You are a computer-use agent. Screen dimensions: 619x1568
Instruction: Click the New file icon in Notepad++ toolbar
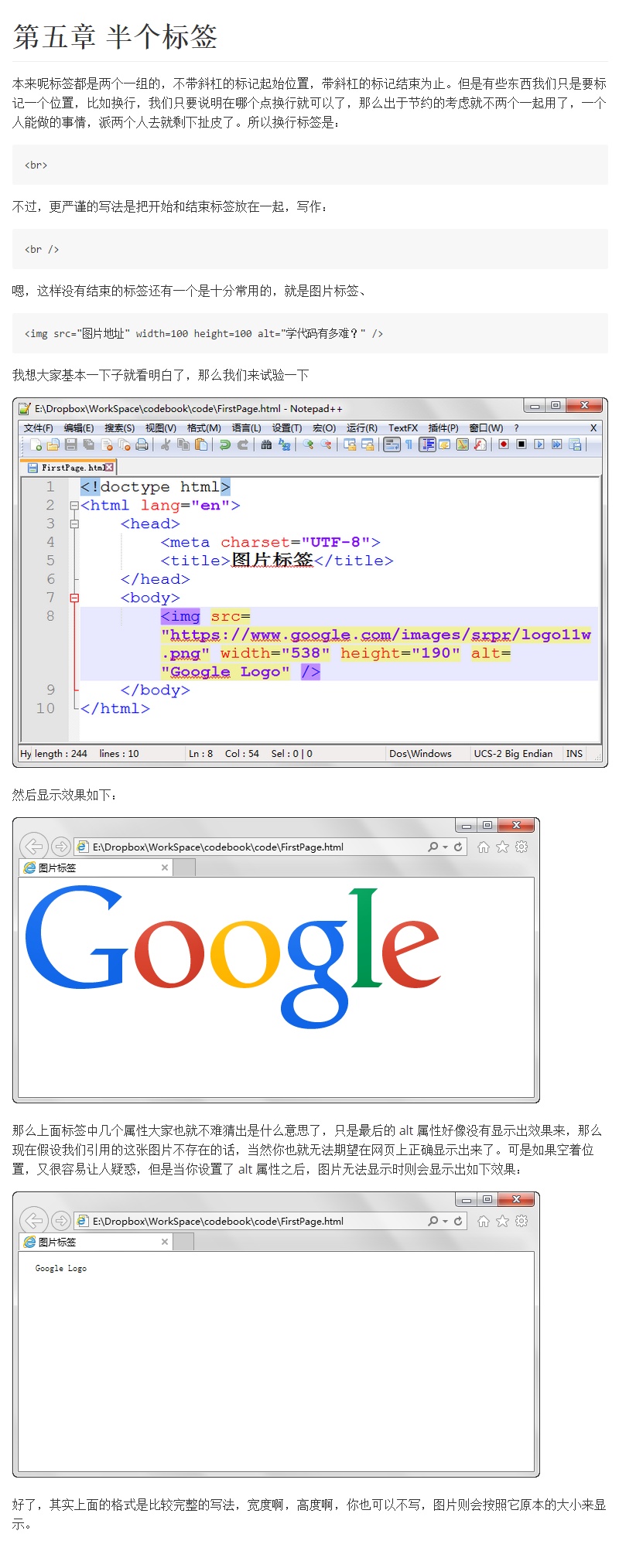36,445
